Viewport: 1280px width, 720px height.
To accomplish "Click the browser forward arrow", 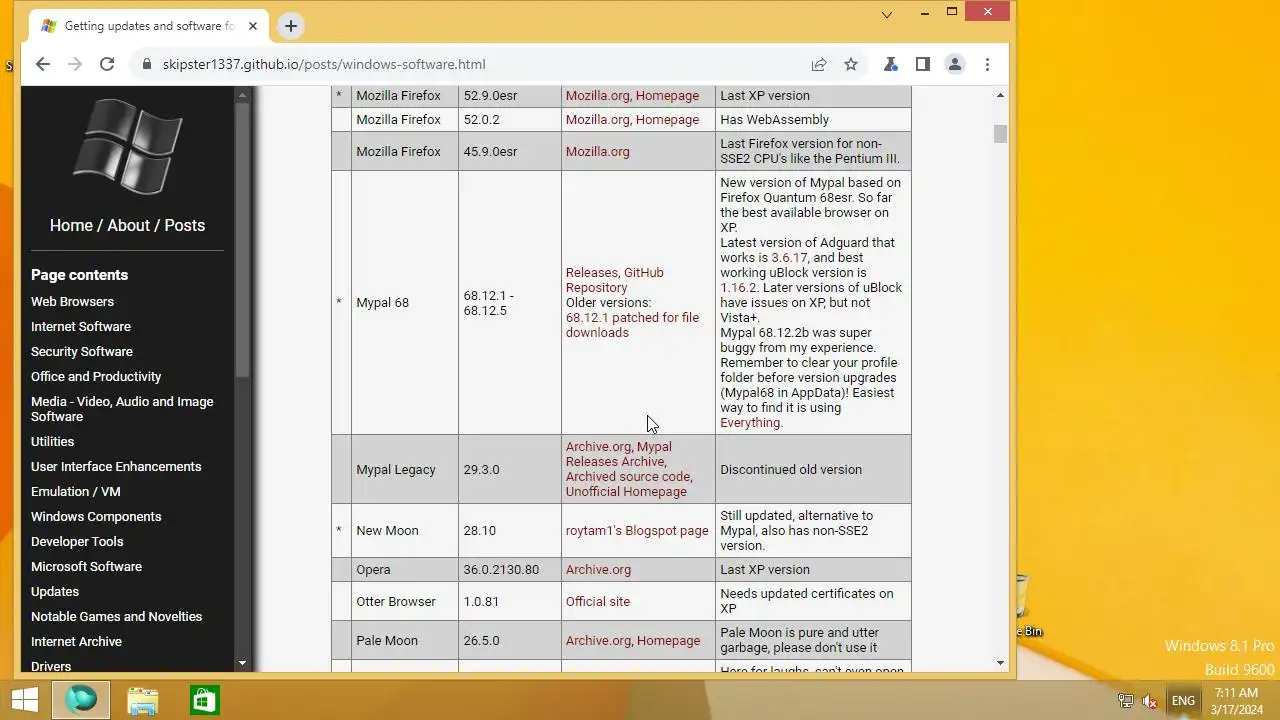I will (74, 64).
